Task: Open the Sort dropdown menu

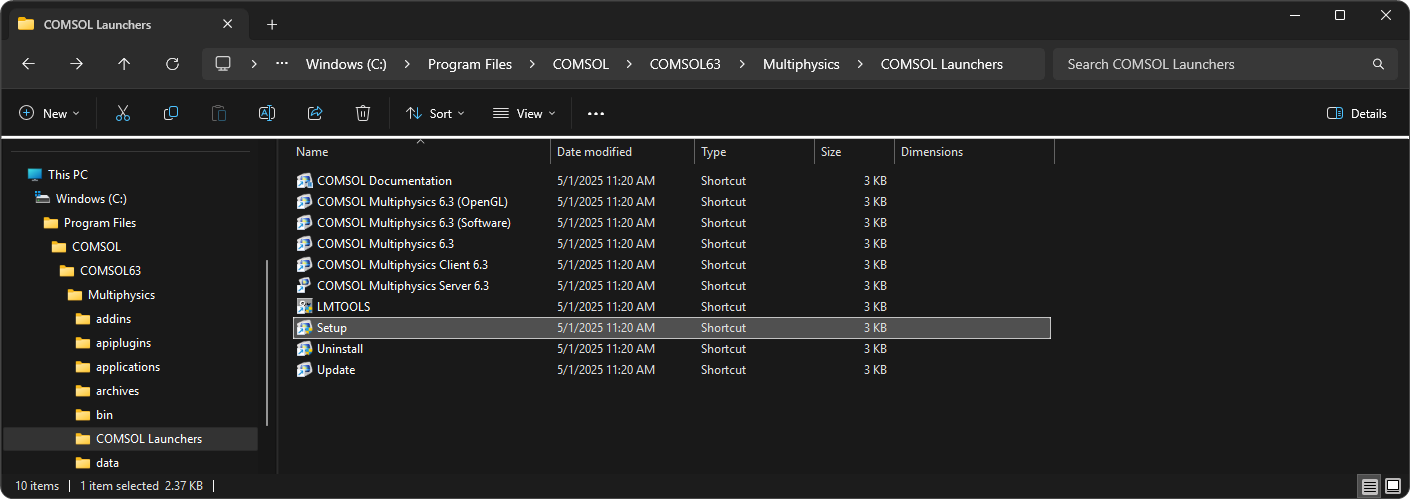Action: pyautogui.click(x=435, y=114)
